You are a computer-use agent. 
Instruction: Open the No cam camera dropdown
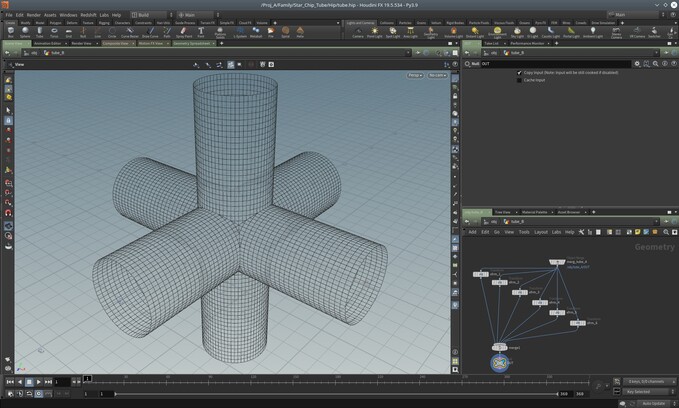click(x=437, y=75)
